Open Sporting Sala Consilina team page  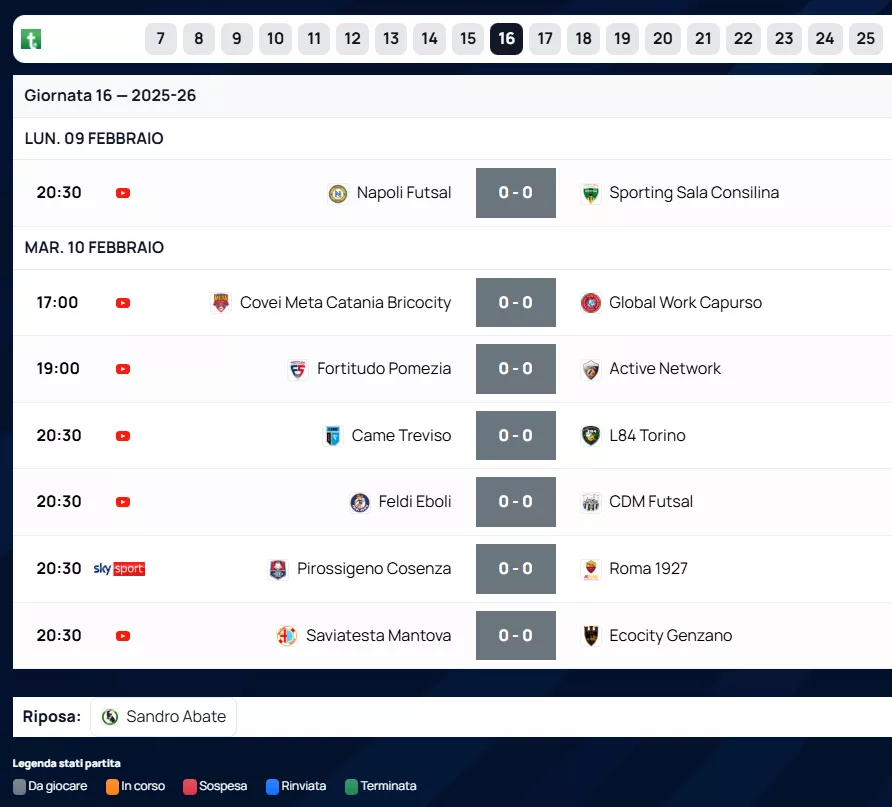click(693, 193)
